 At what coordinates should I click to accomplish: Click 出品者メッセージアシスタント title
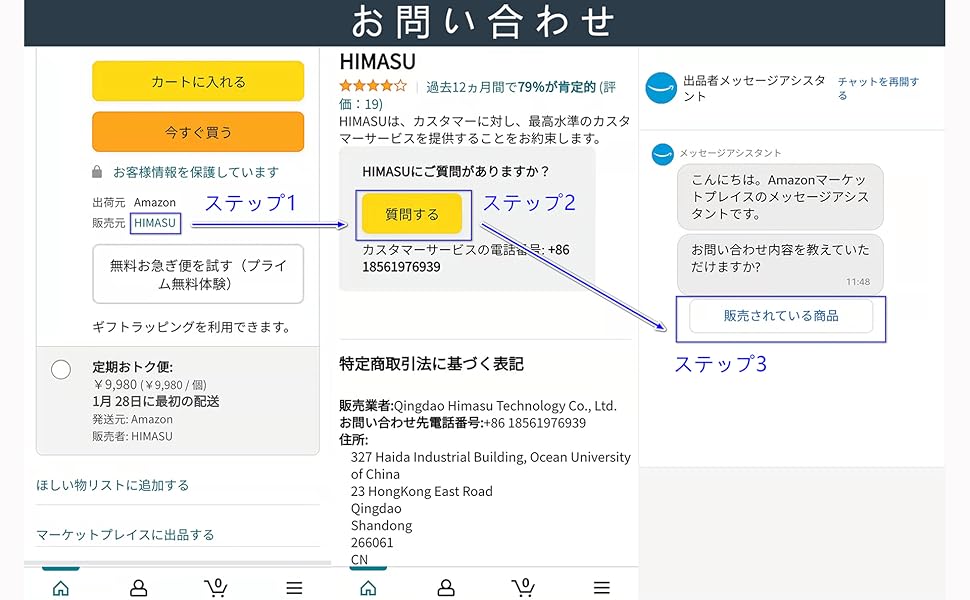[754, 88]
